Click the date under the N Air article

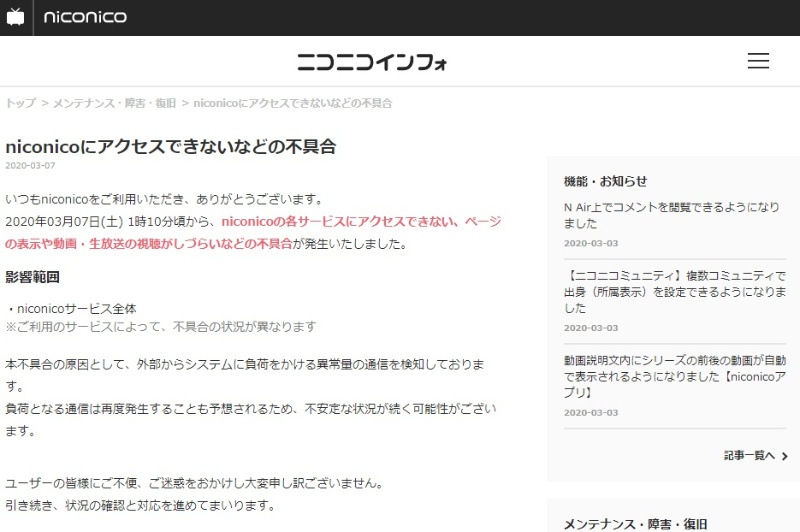click(x=591, y=243)
